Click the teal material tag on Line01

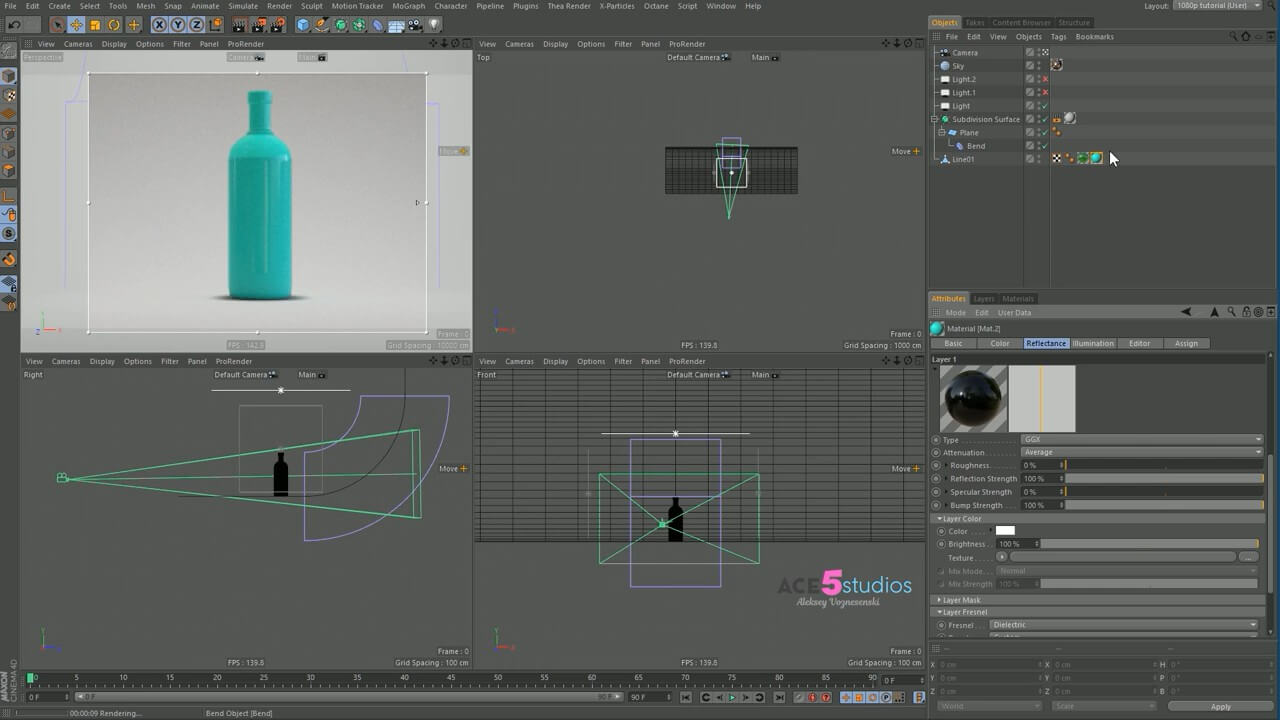pos(1096,158)
